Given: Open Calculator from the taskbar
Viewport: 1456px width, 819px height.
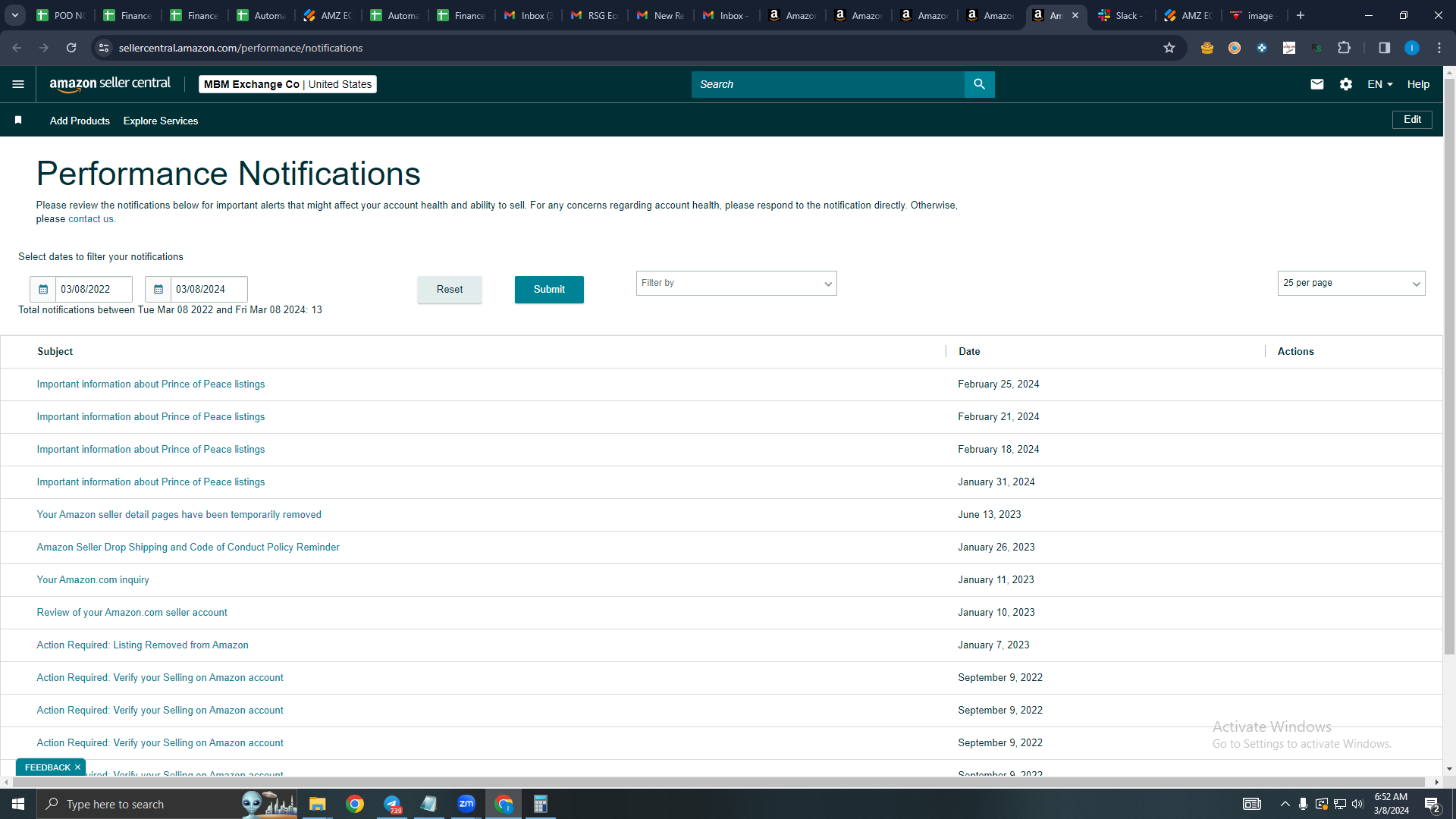Looking at the screenshot, I should [x=541, y=804].
